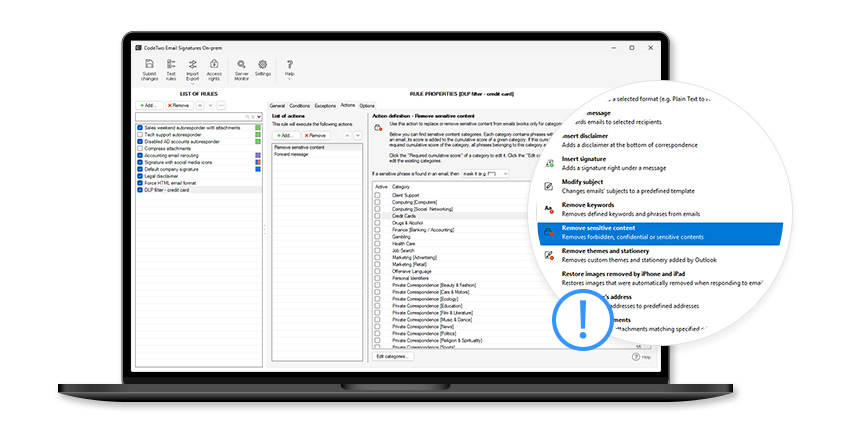Select Forward message in the actions list
850x432 pixels.
(292, 154)
